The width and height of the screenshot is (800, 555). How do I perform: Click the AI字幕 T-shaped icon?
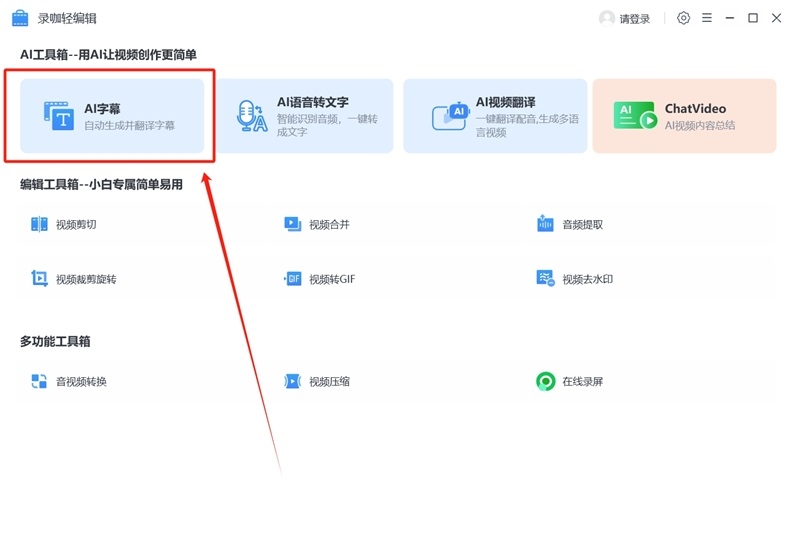click(x=59, y=116)
